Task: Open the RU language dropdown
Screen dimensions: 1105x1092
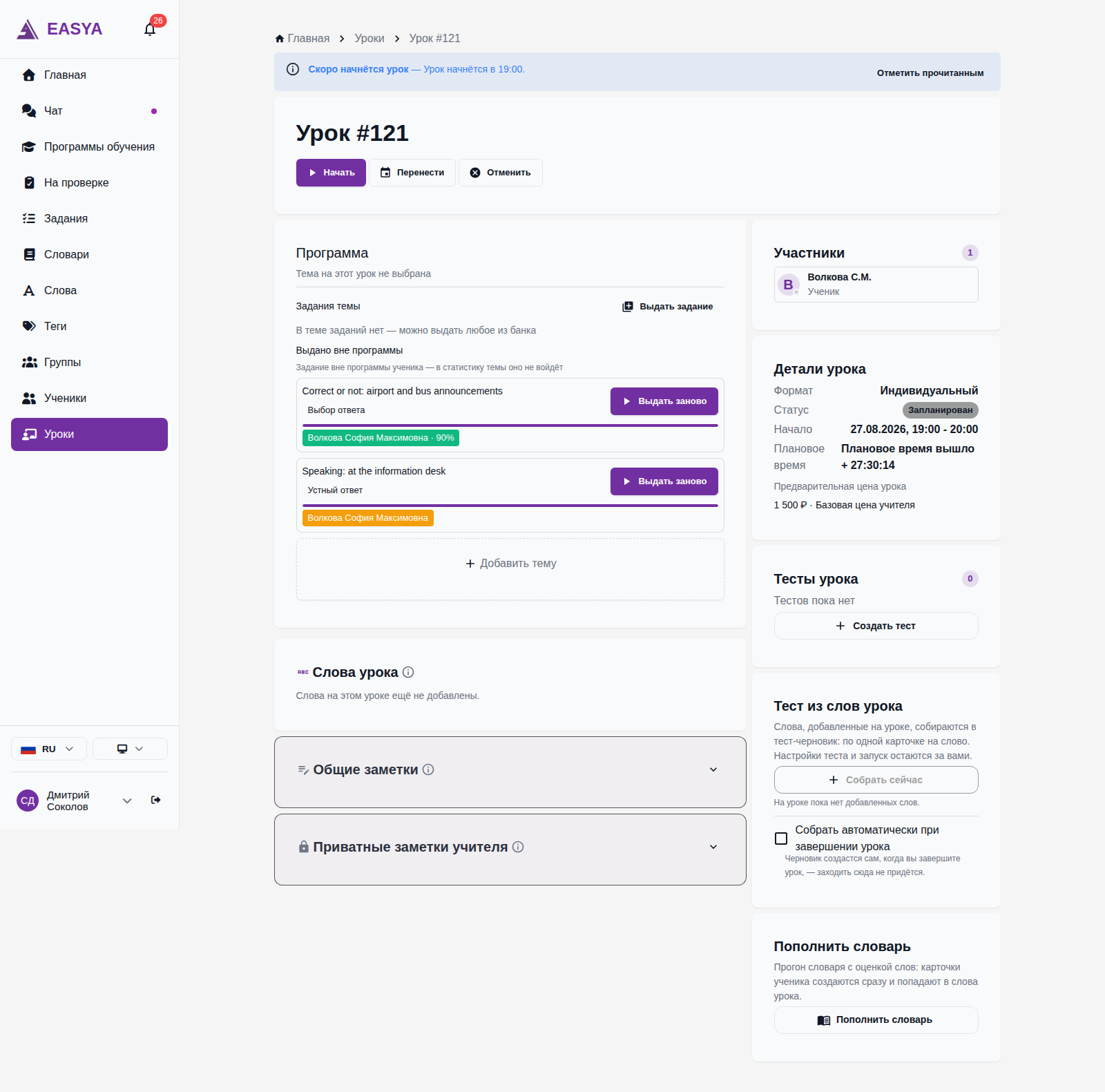Action: click(x=49, y=749)
